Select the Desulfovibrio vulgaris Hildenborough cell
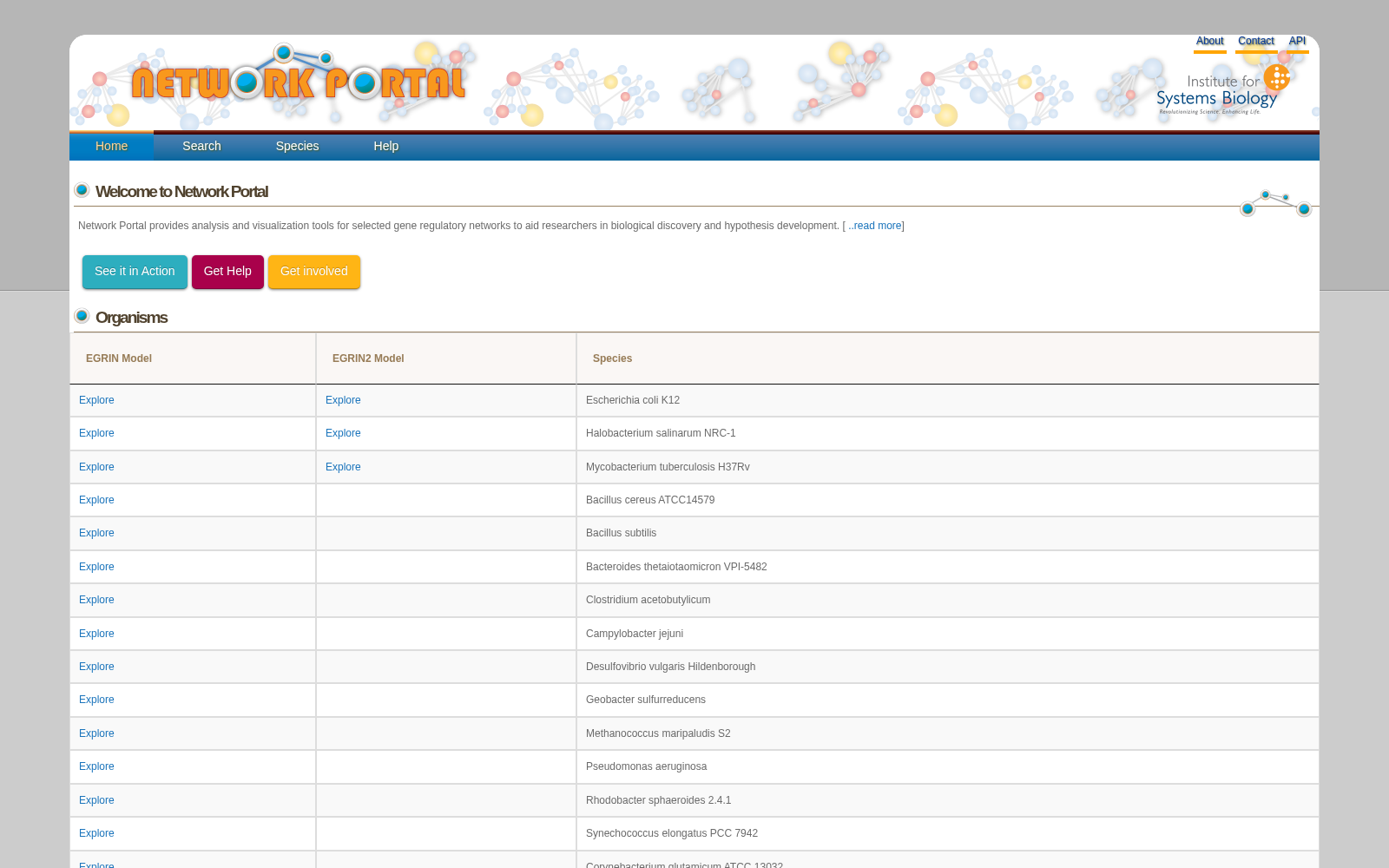Image resolution: width=1389 pixels, height=868 pixels. 948,667
